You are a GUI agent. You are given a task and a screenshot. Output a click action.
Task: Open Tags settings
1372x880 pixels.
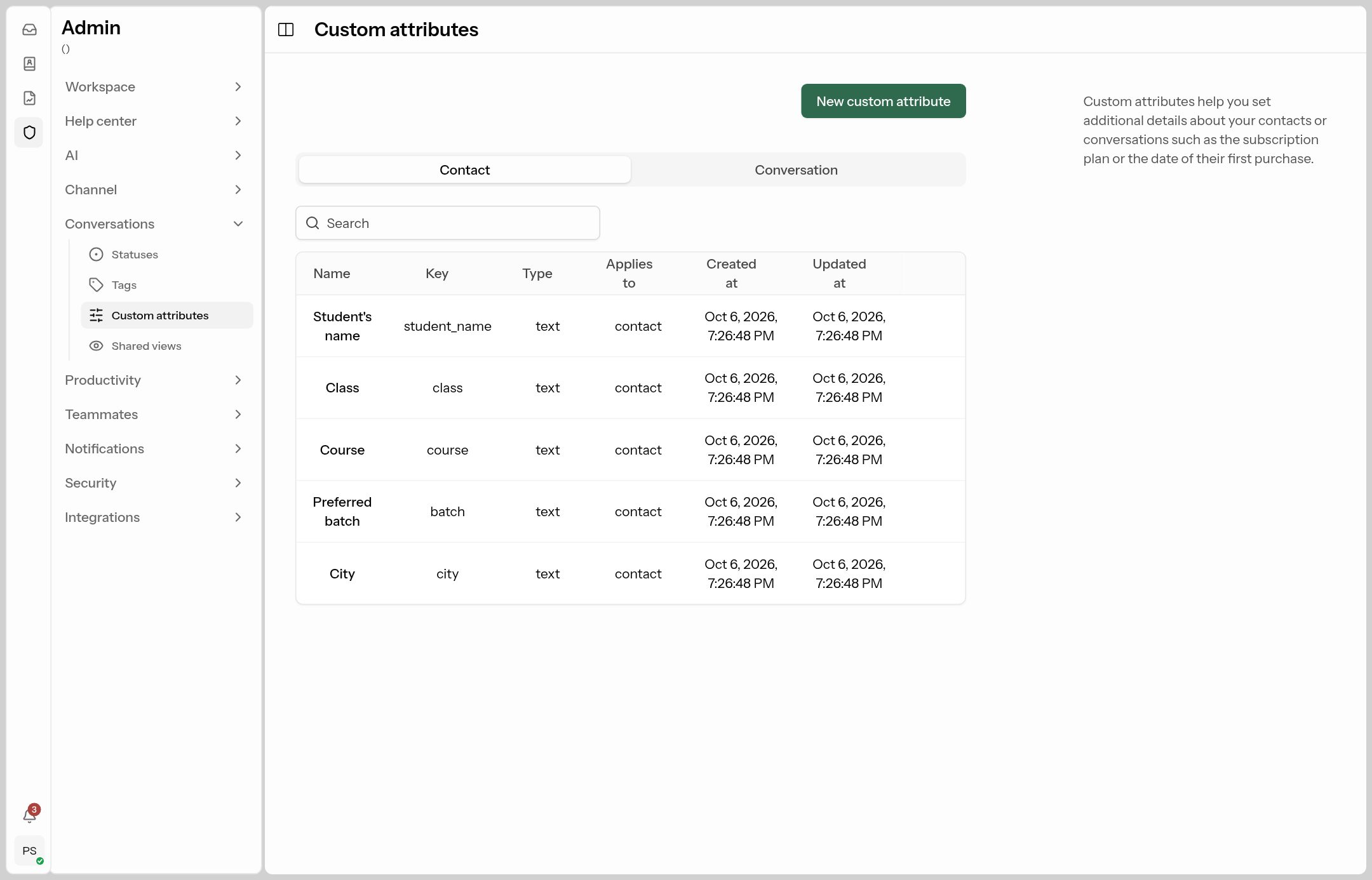coord(166,285)
